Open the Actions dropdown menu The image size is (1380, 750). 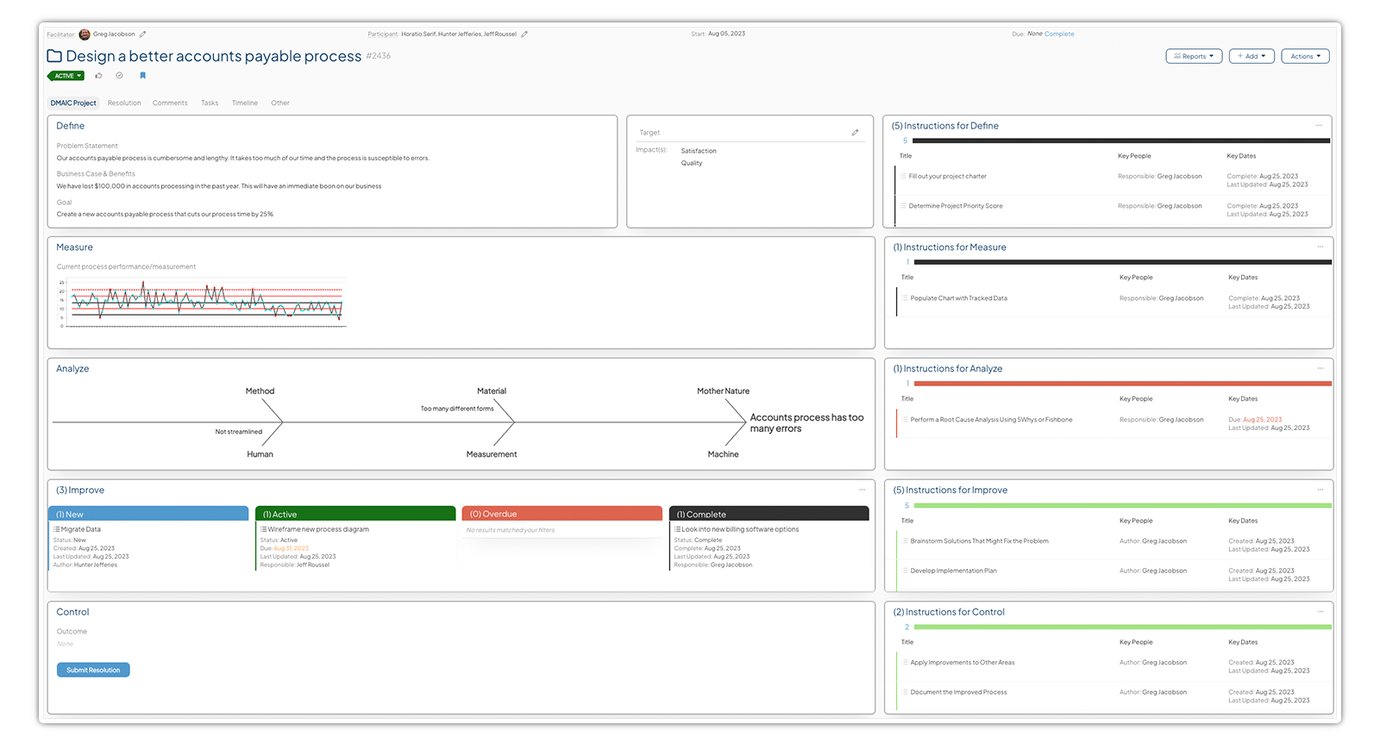coord(1305,55)
